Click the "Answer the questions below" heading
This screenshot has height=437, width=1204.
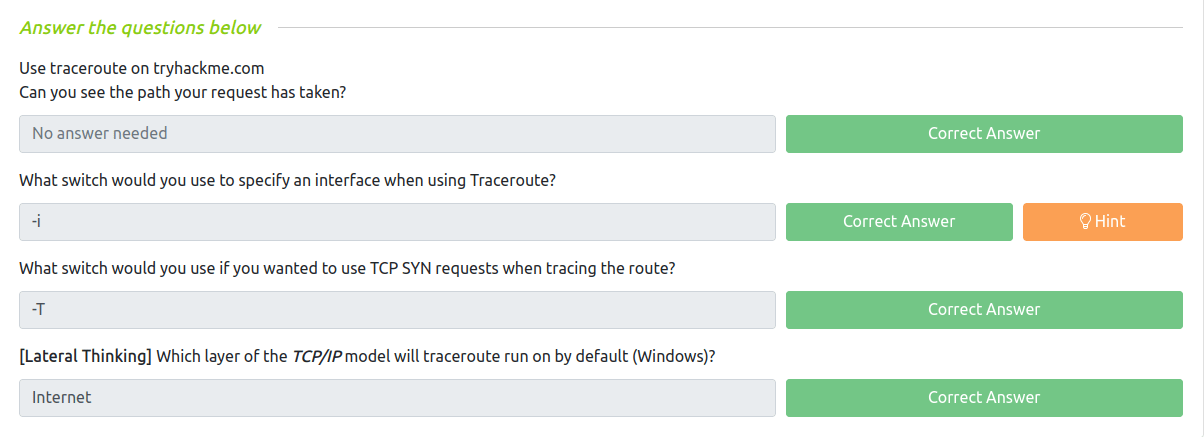pos(140,27)
